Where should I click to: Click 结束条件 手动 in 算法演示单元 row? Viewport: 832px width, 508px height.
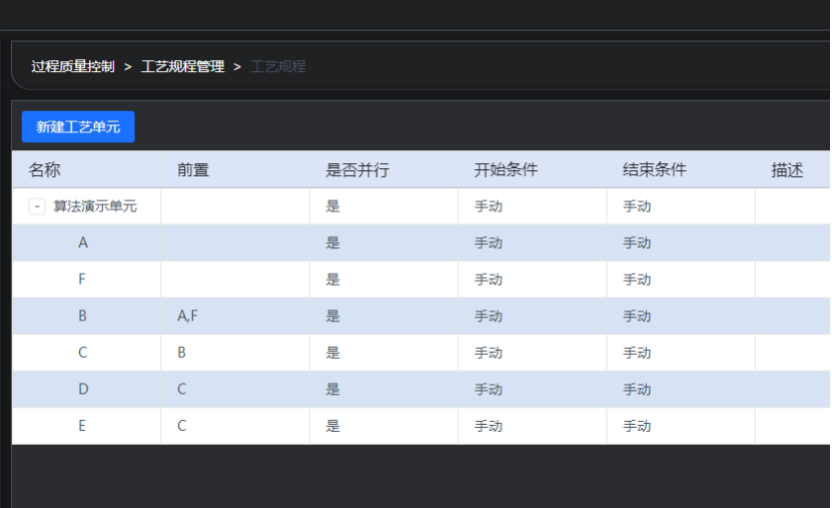point(637,206)
